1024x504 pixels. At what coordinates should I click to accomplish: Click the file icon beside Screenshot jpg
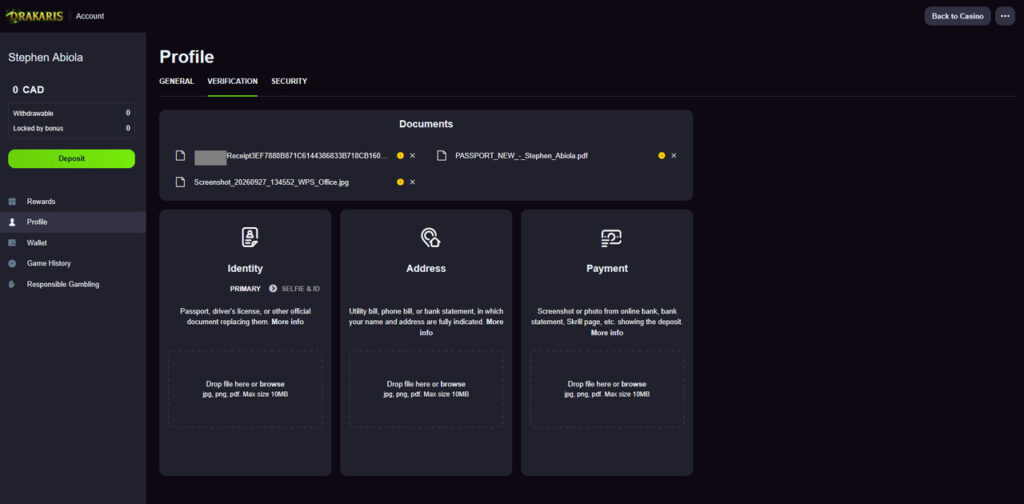point(181,182)
